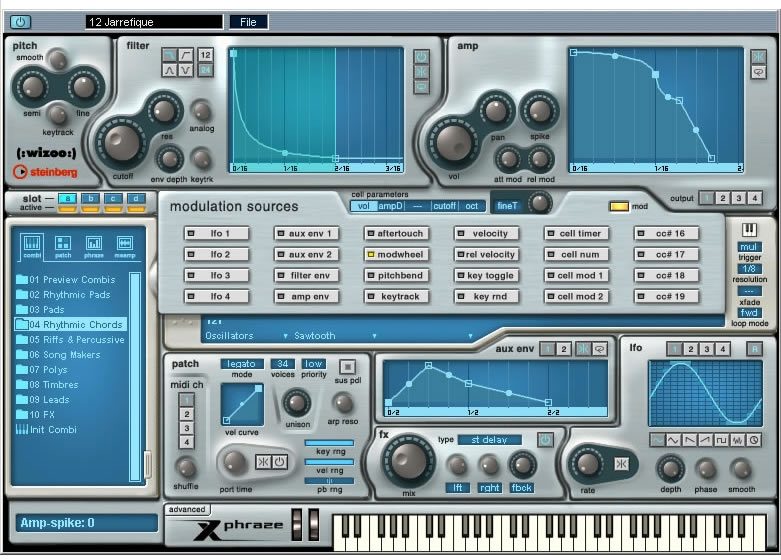Open the Oscillators category dropdown
This screenshot has width=781, height=560.
point(247,336)
